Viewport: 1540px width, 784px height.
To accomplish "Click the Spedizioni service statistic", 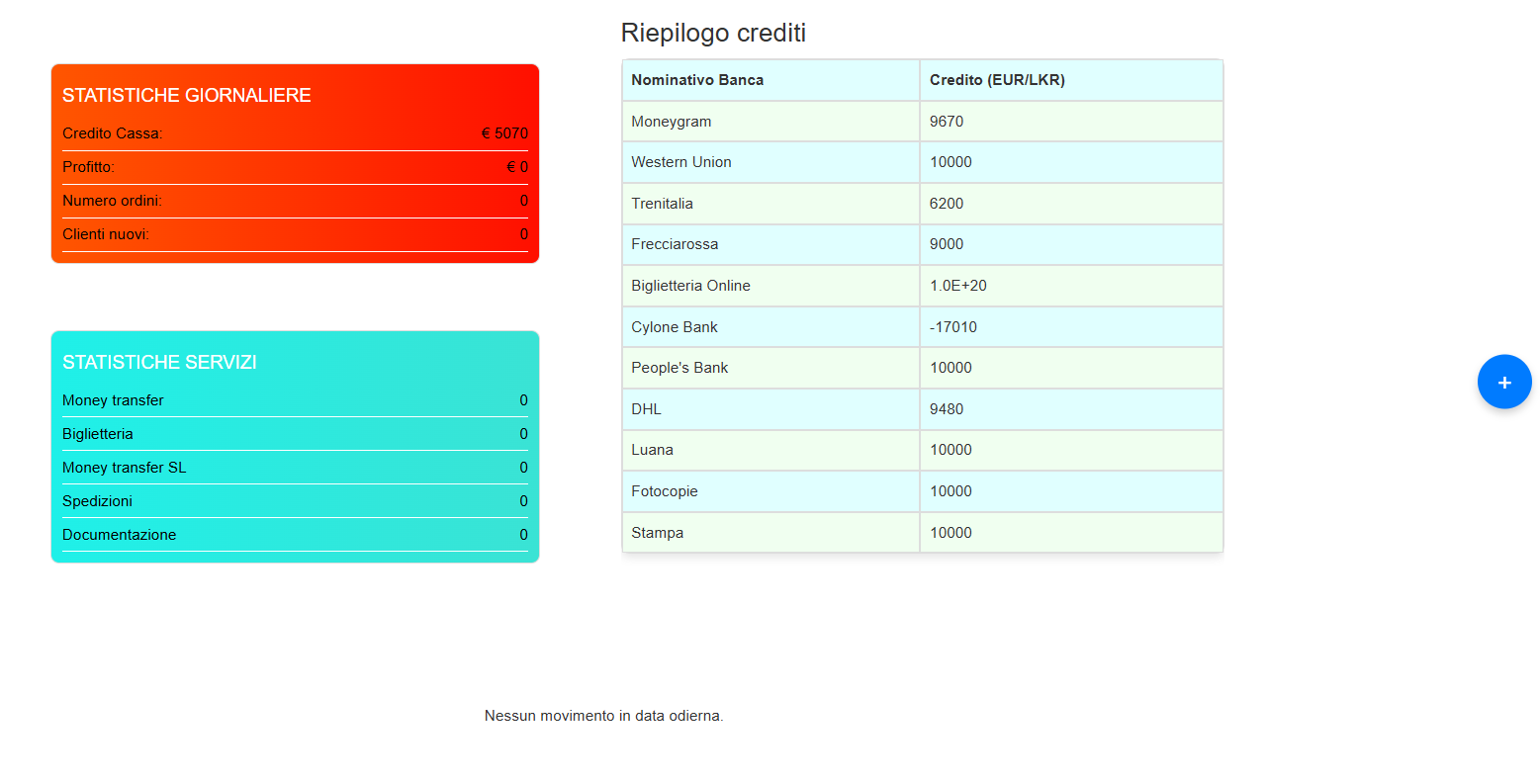I will pyautogui.click(x=295, y=501).
